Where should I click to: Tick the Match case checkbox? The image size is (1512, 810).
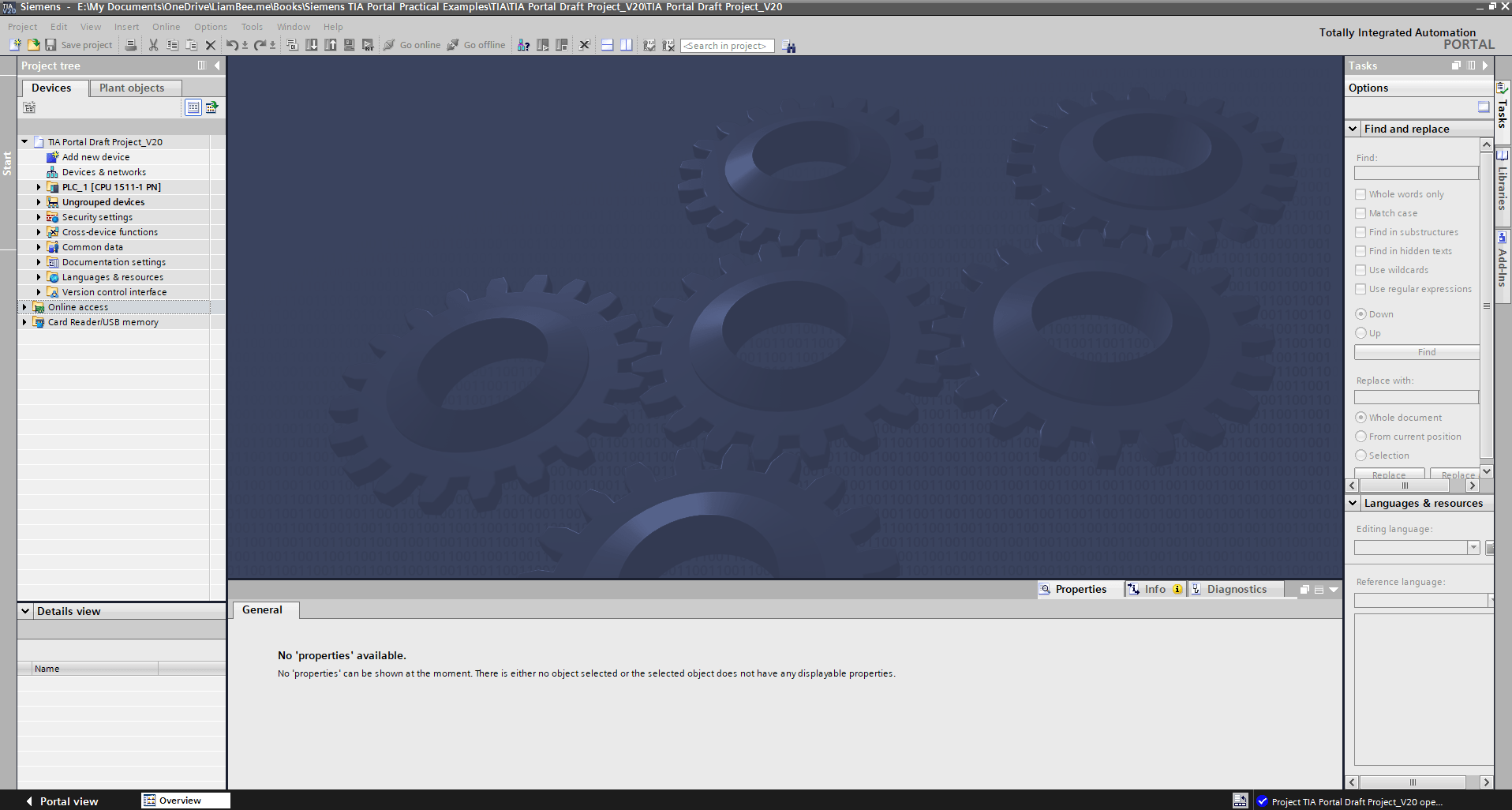coord(1360,213)
